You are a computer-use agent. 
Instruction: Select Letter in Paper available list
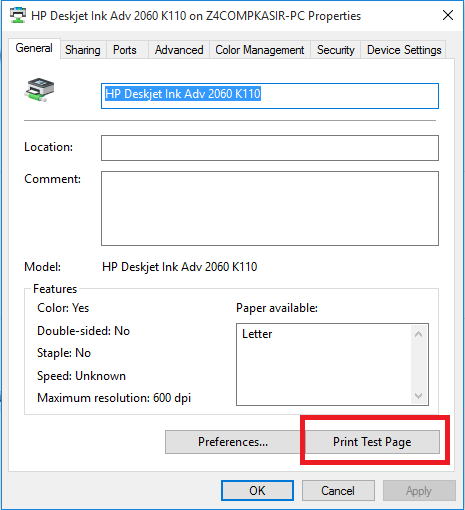(x=257, y=334)
